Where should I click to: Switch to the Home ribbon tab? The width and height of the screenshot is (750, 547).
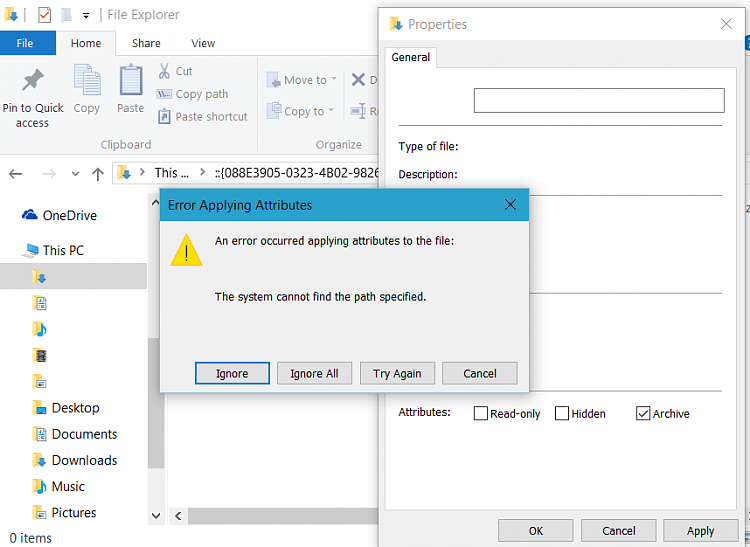(x=86, y=43)
